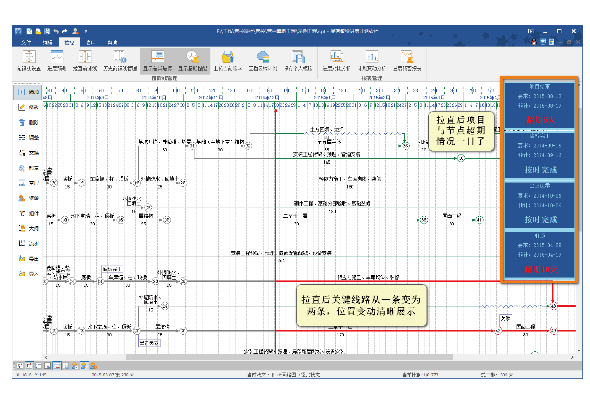Click the save icon in title bar
Screen dimensions: 590x400
[47, 31]
